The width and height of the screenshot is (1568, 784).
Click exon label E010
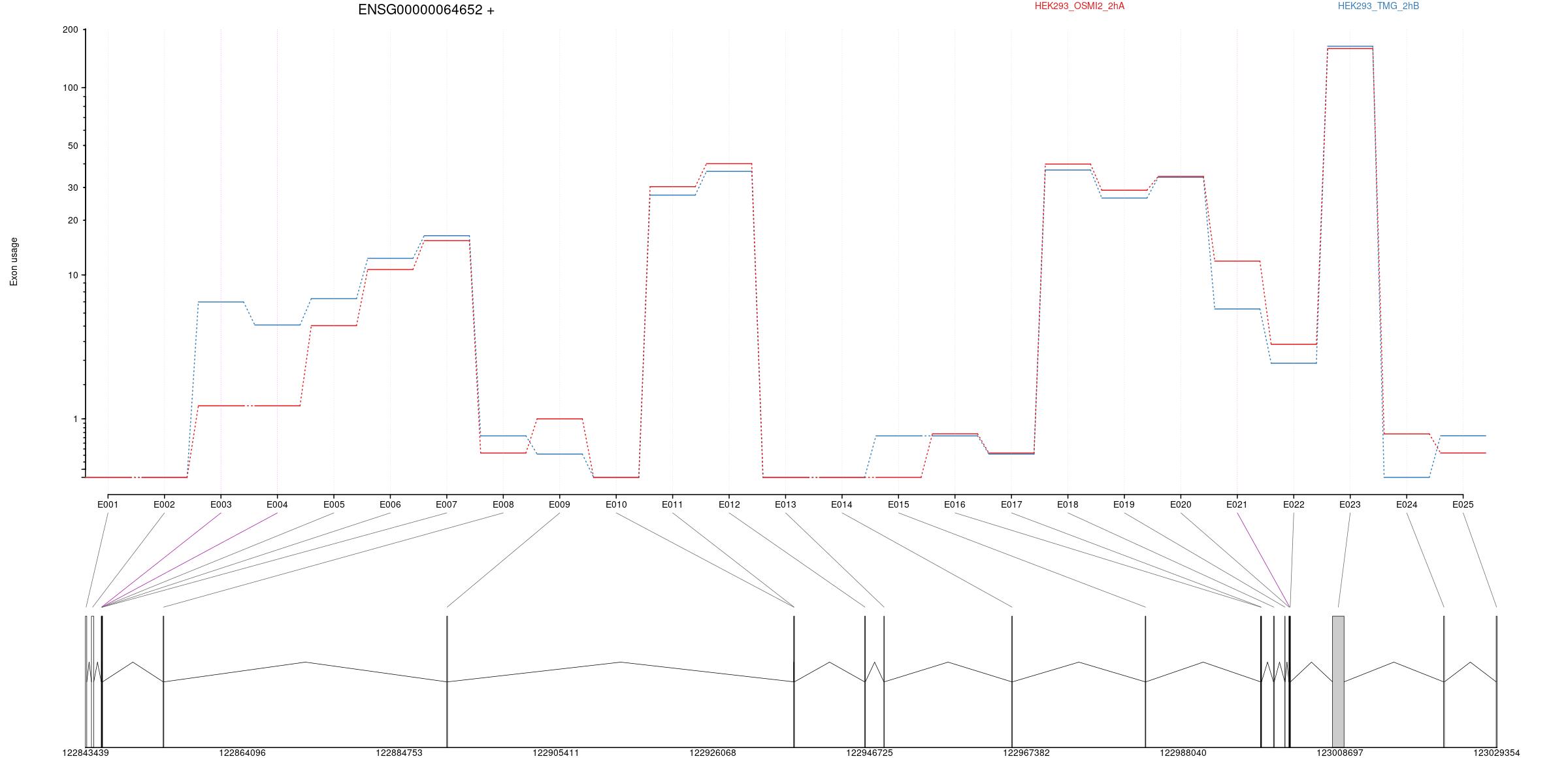(x=616, y=504)
